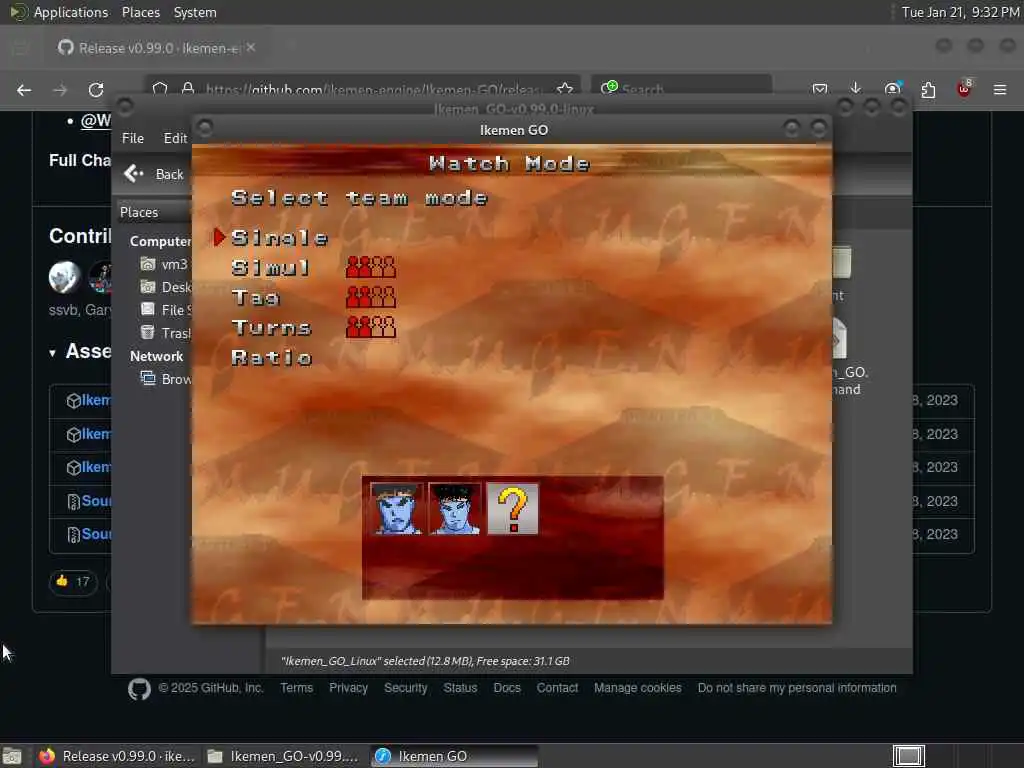Close the Release v0.99.0 browser tab
The image size is (1024, 768).
pos(251,47)
